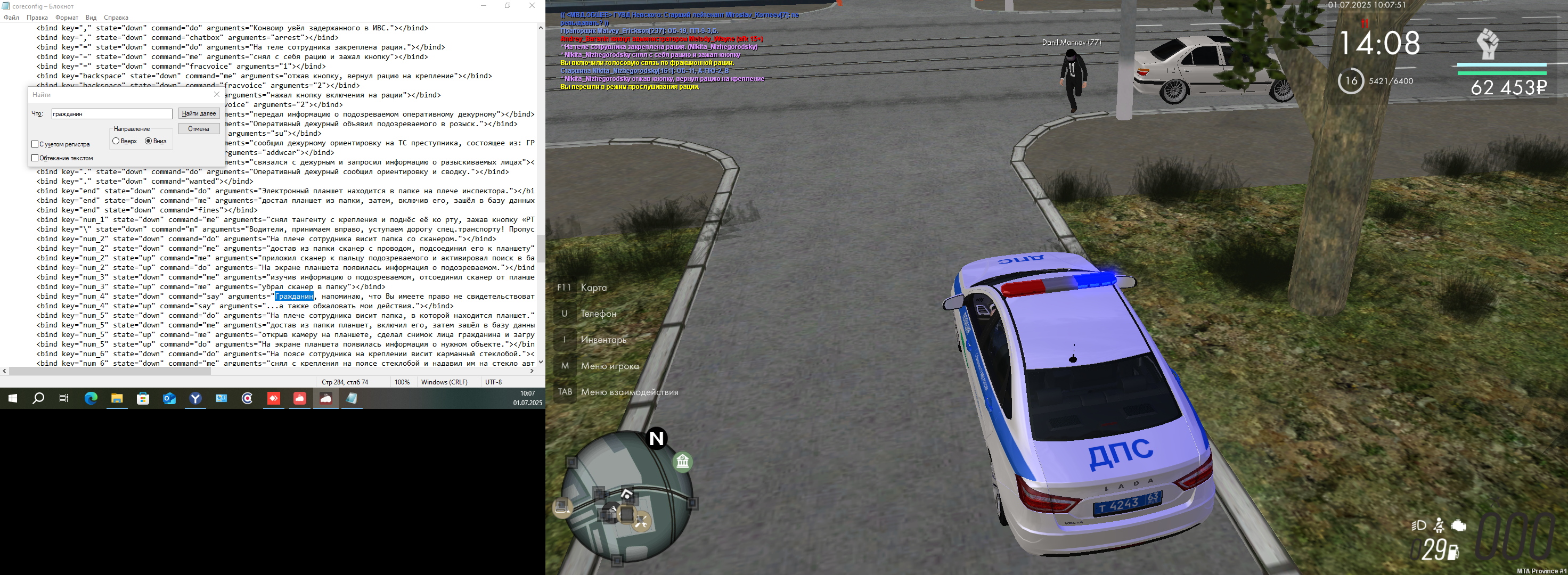Open the Правка menu in Notepad

pos(37,18)
